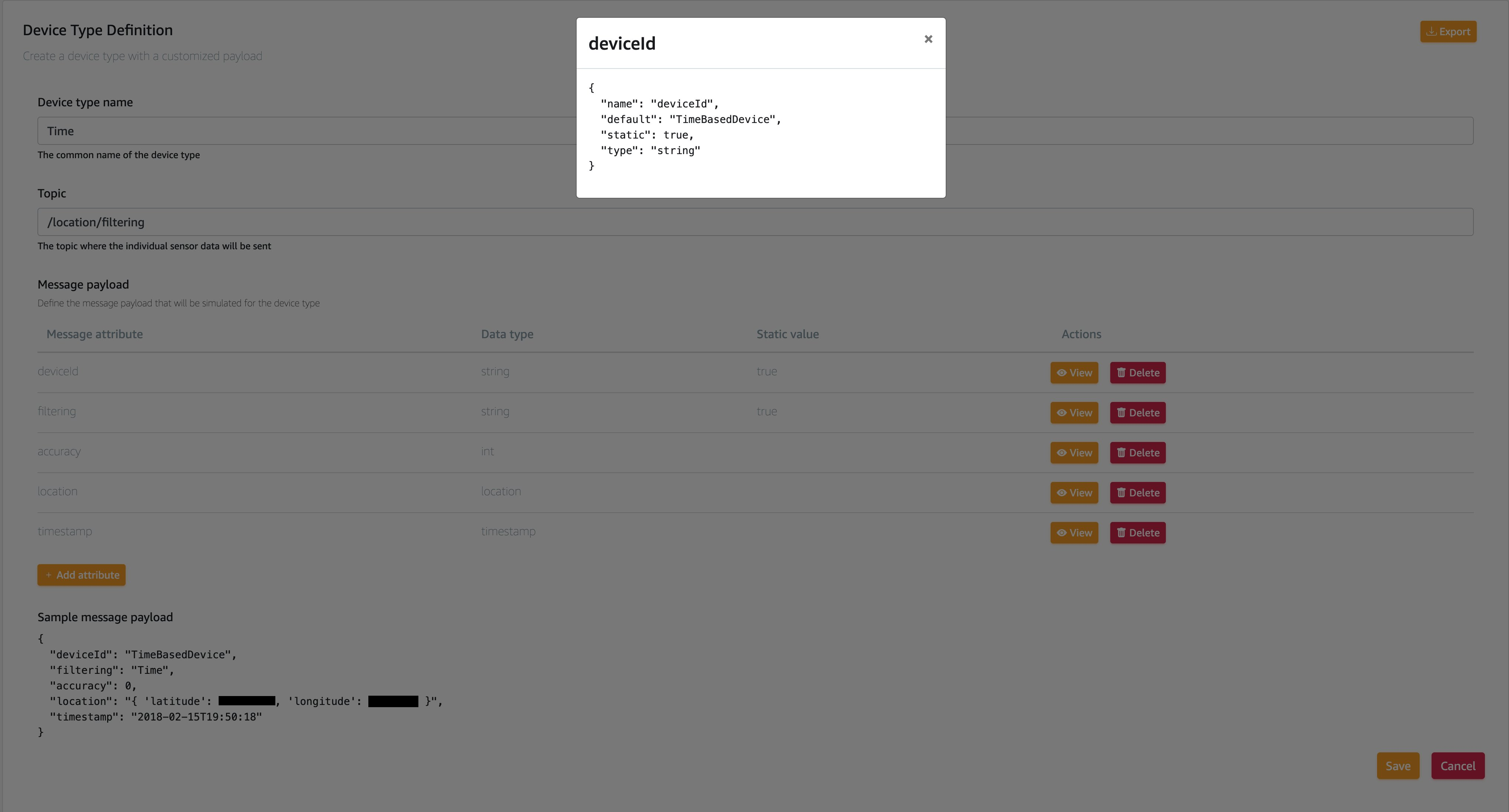Delete the timestamp attribute
The height and width of the screenshot is (812, 1509).
pyautogui.click(x=1138, y=532)
